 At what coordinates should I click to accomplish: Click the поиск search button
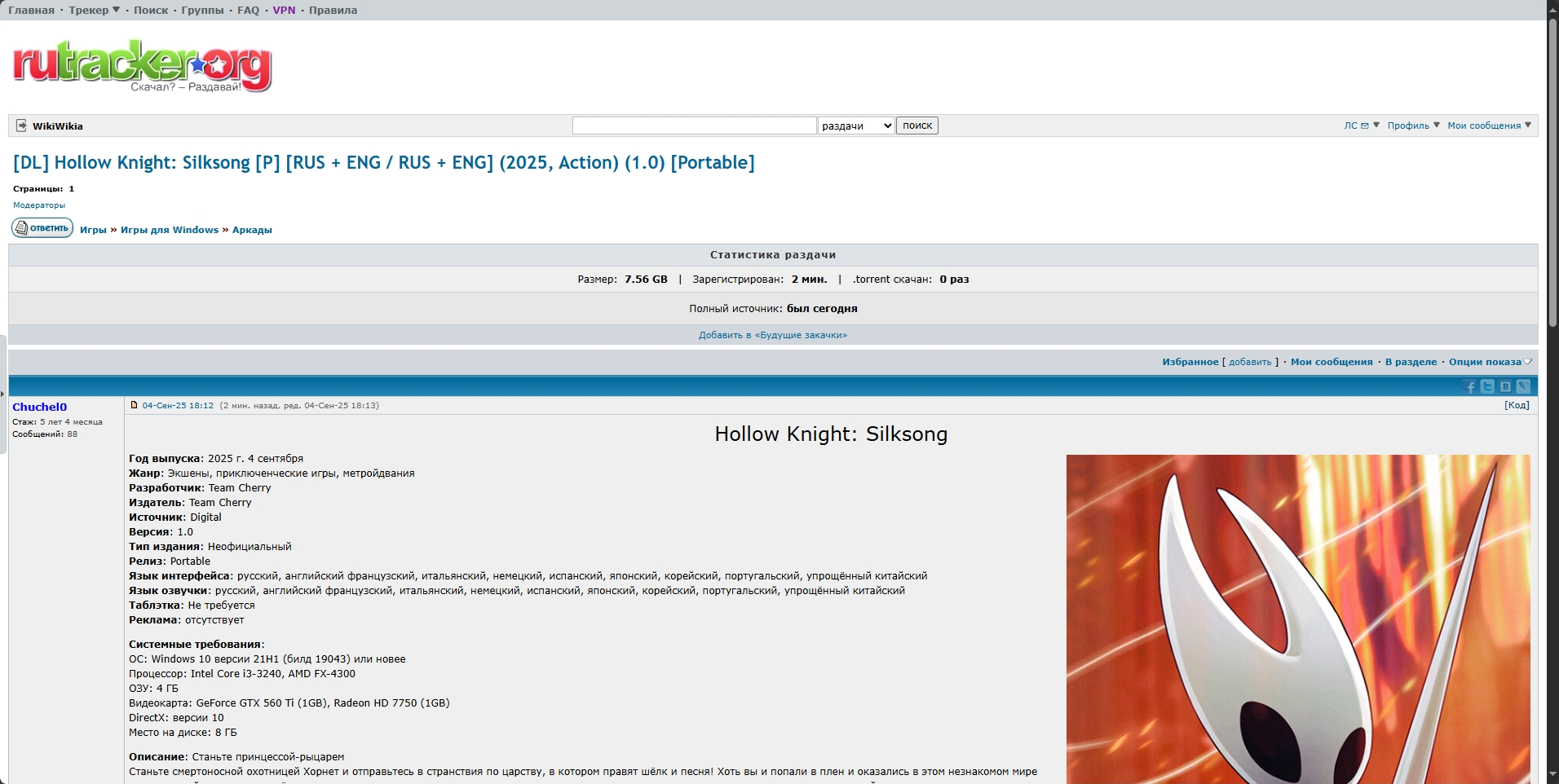(x=916, y=126)
